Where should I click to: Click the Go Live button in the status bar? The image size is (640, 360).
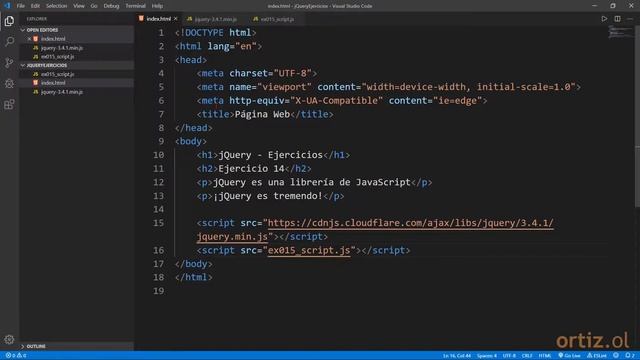tap(569, 356)
